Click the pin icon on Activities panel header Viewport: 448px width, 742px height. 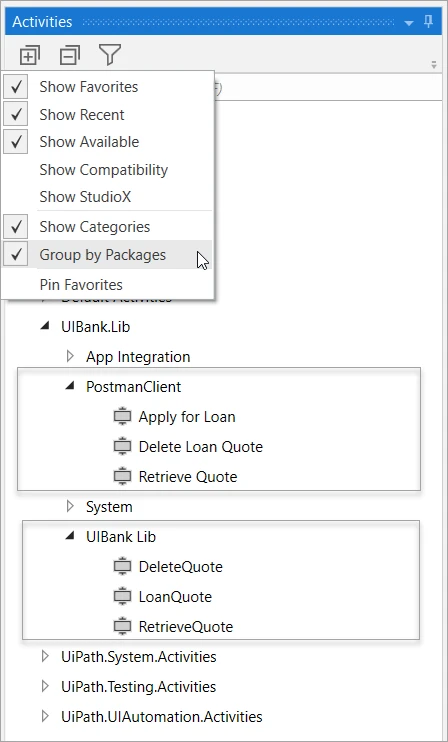coord(429,22)
